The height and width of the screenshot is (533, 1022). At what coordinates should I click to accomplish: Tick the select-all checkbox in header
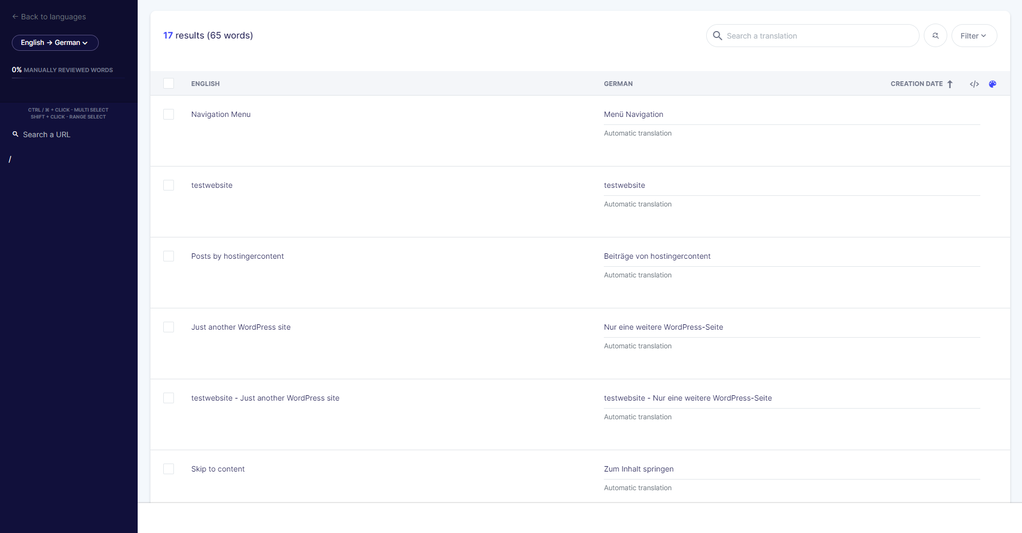pyautogui.click(x=168, y=84)
